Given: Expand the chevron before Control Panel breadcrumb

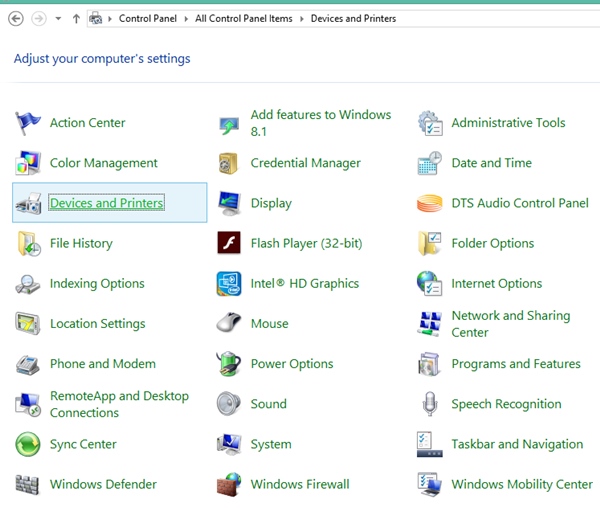Looking at the screenshot, I should click(x=110, y=19).
